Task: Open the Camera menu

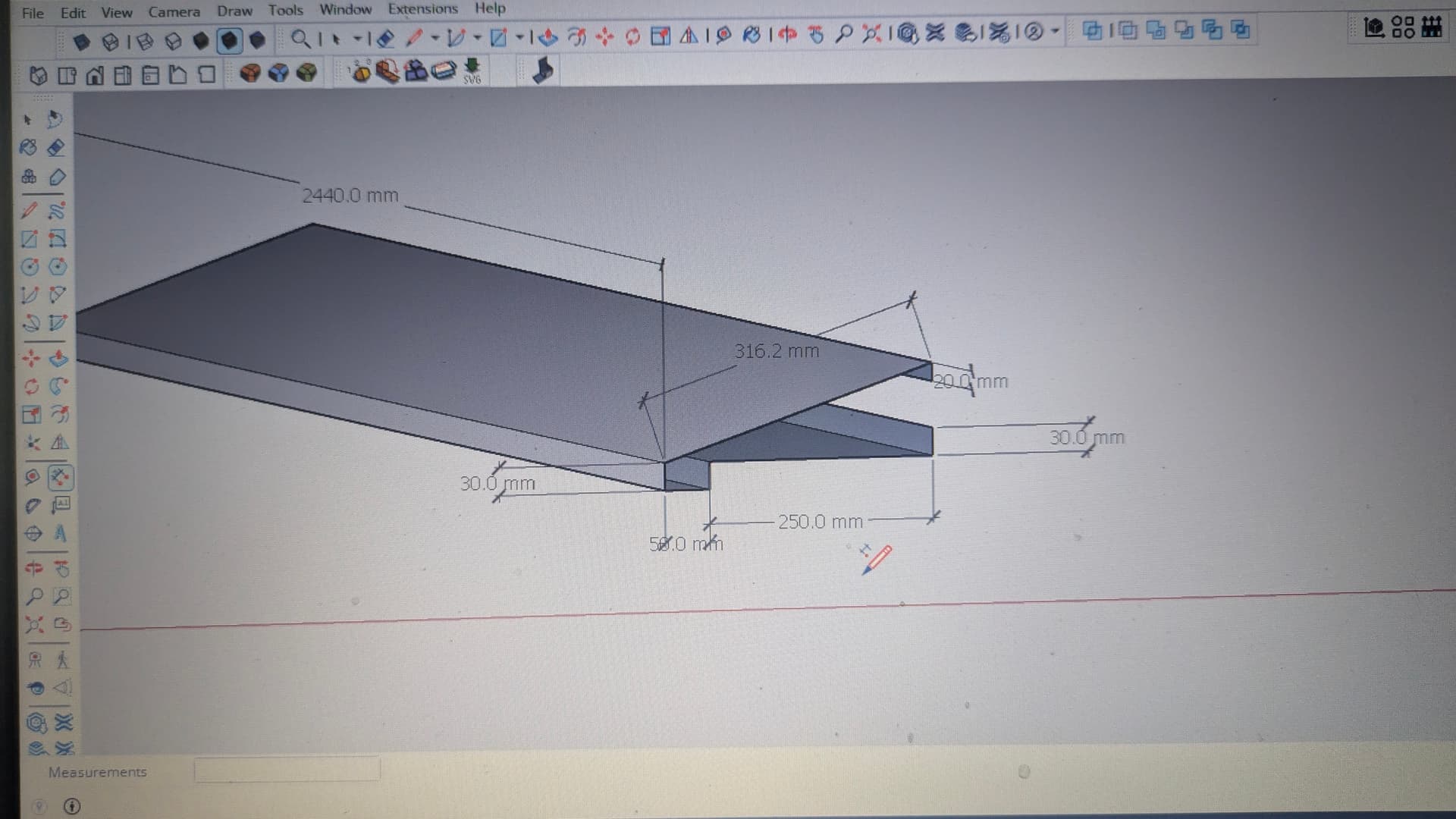Action: [x=174, y=11]
